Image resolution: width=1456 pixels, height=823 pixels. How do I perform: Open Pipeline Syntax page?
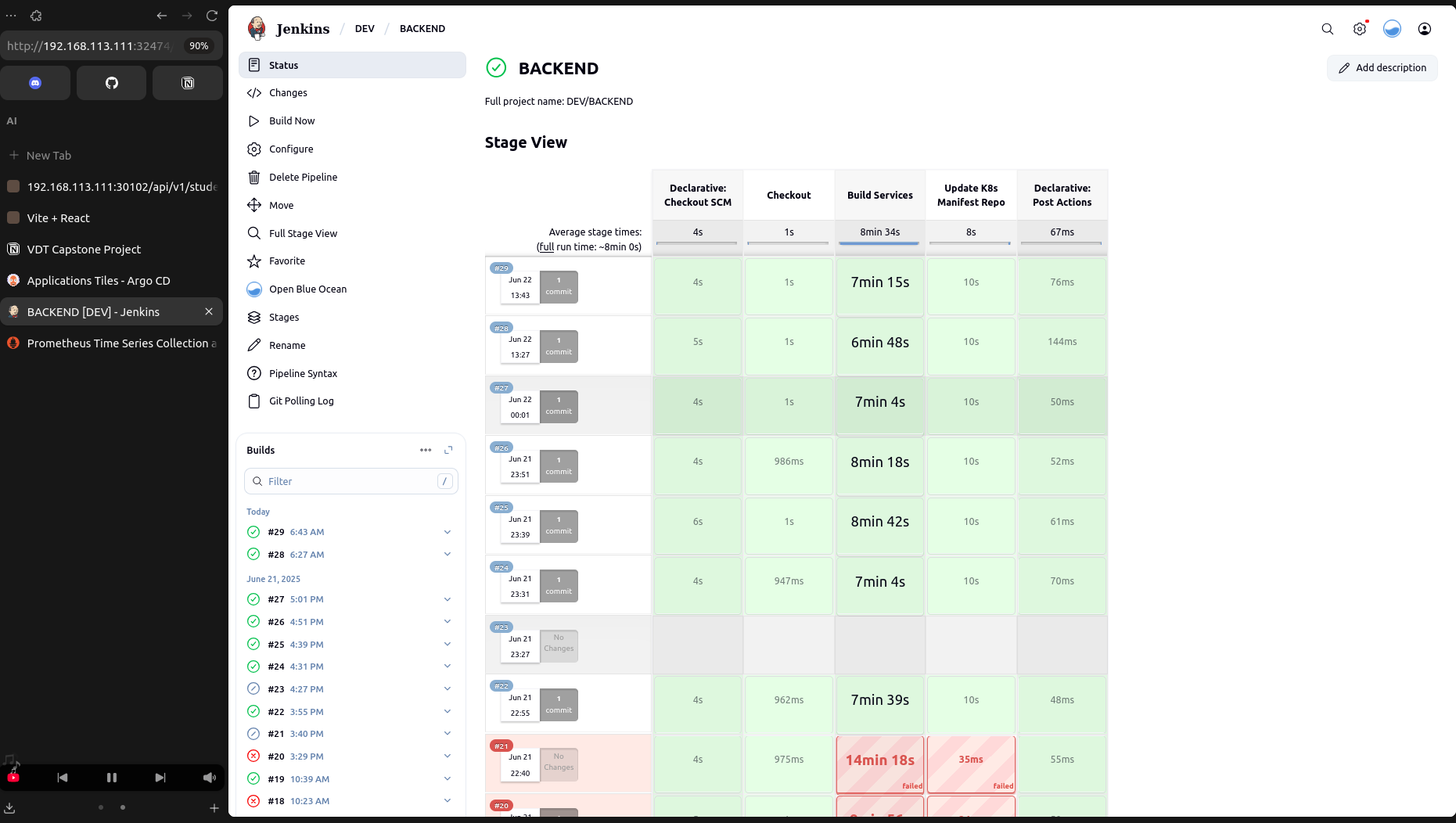click(352, 373)
